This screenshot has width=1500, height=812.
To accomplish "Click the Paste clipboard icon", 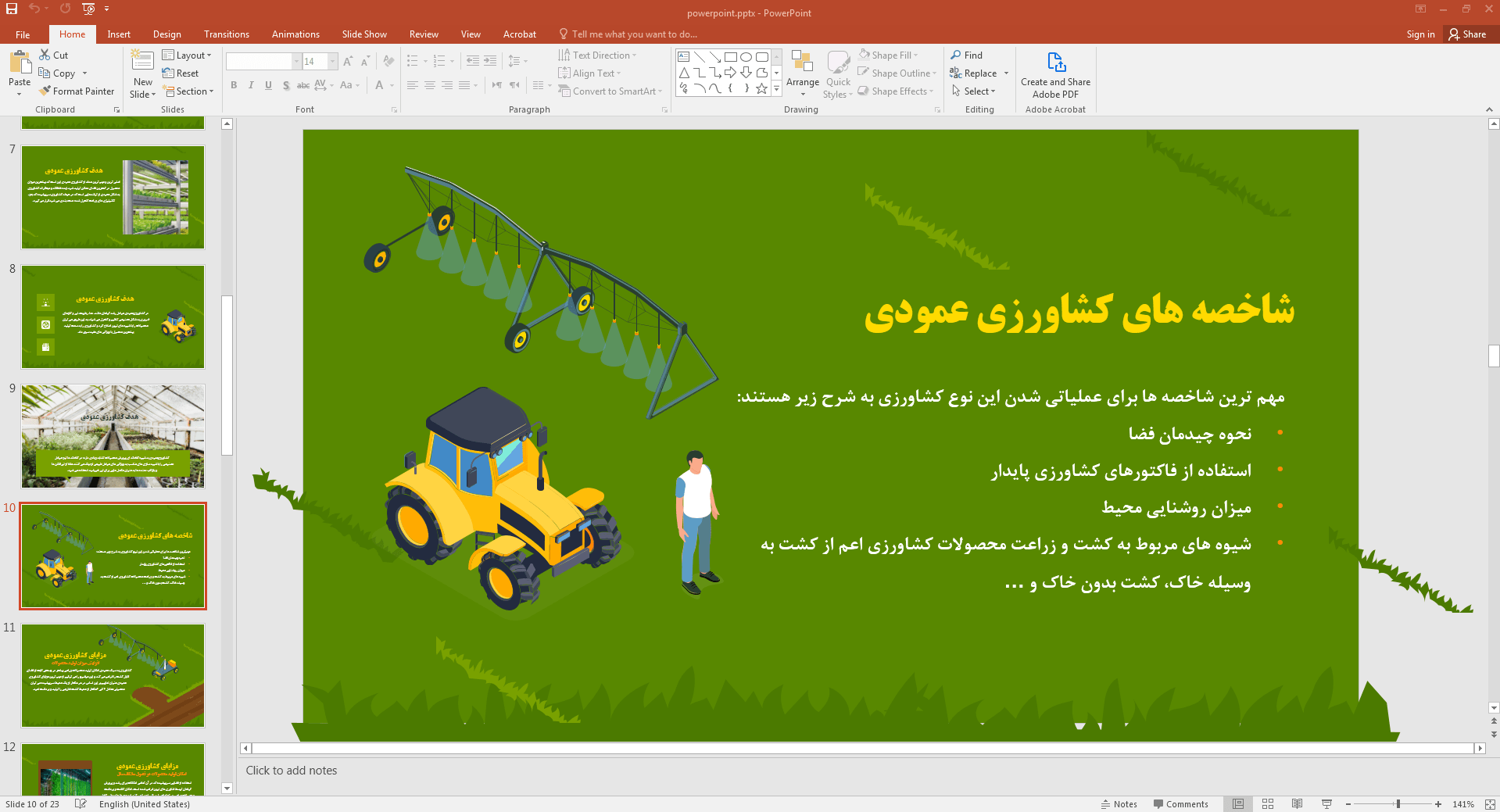I will click(20, 62).
